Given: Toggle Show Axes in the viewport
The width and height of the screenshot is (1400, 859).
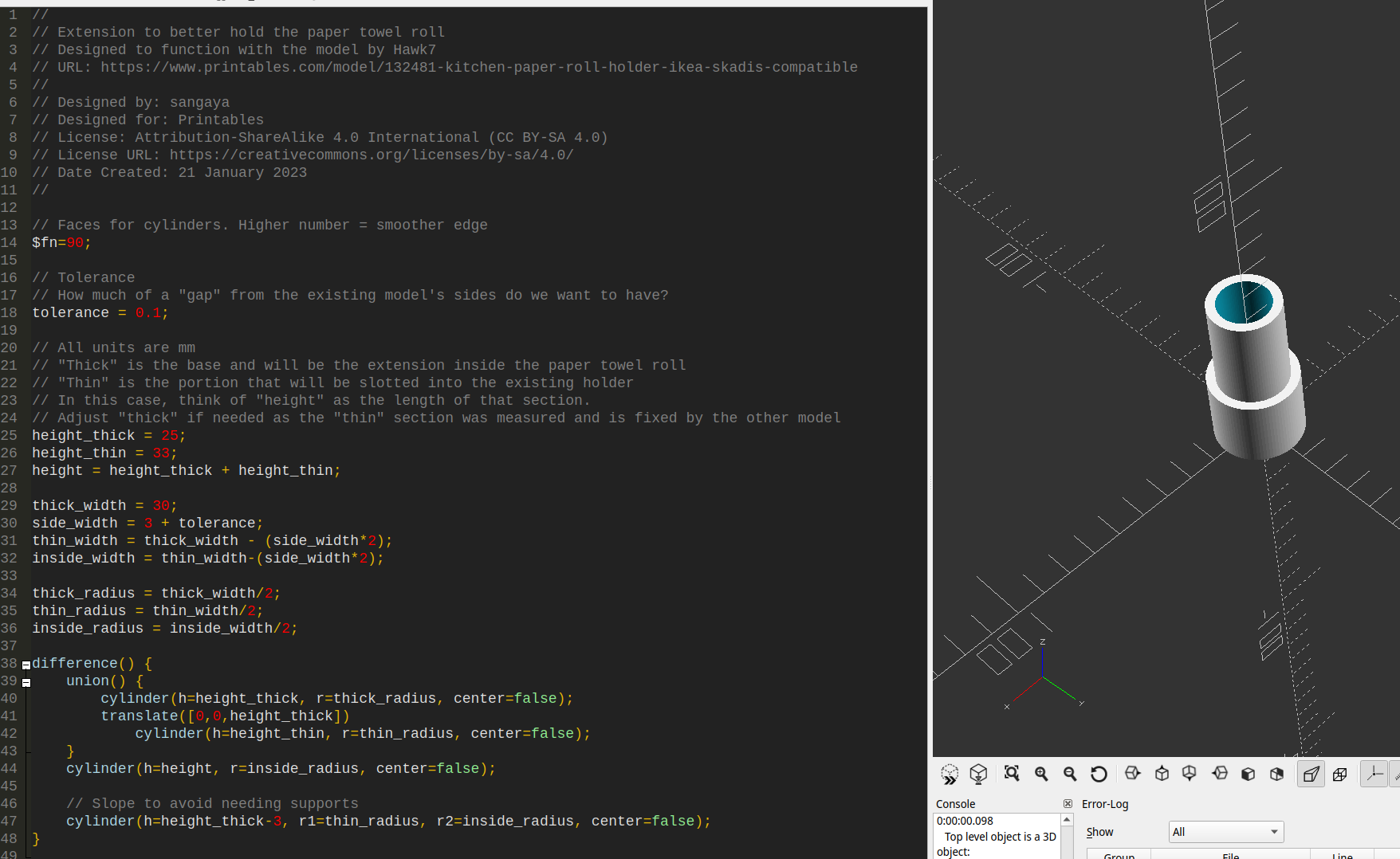Looking at the screenshot, I should tap(1374, 774).
